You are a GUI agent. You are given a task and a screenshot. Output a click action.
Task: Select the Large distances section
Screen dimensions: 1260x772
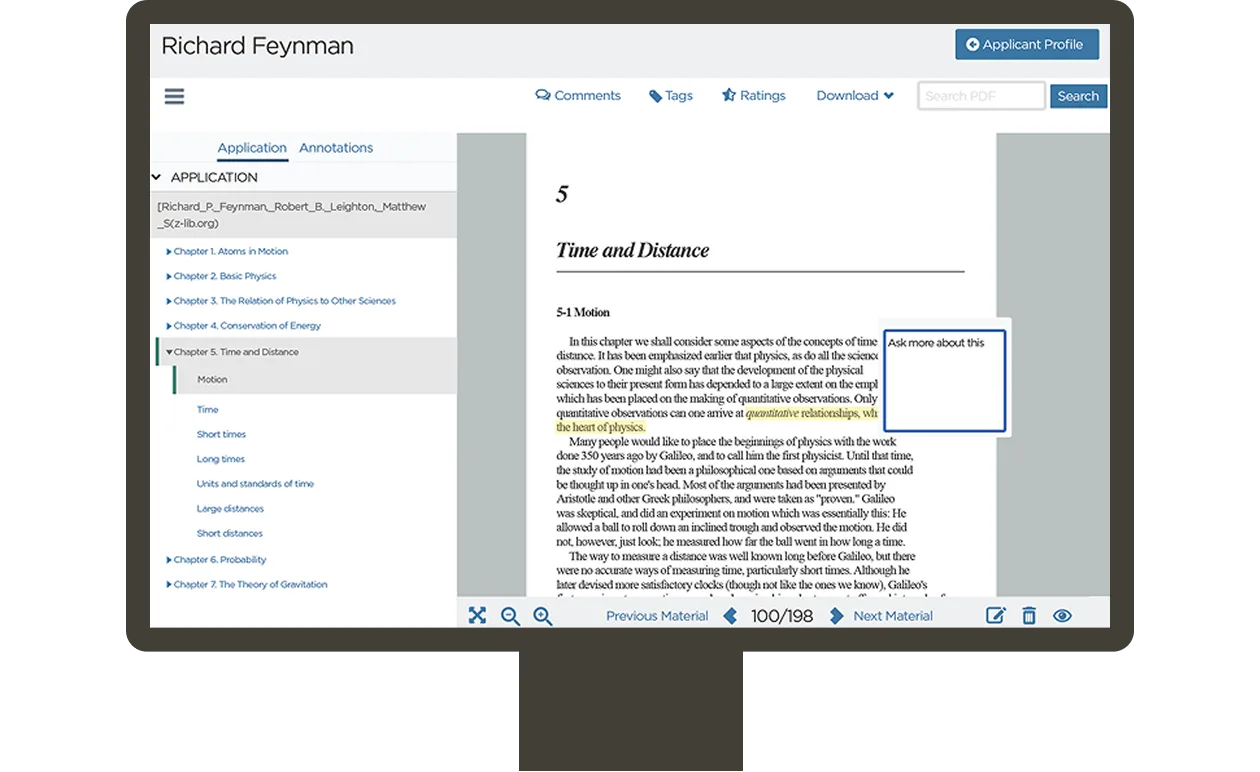click(x=230, y=509)
